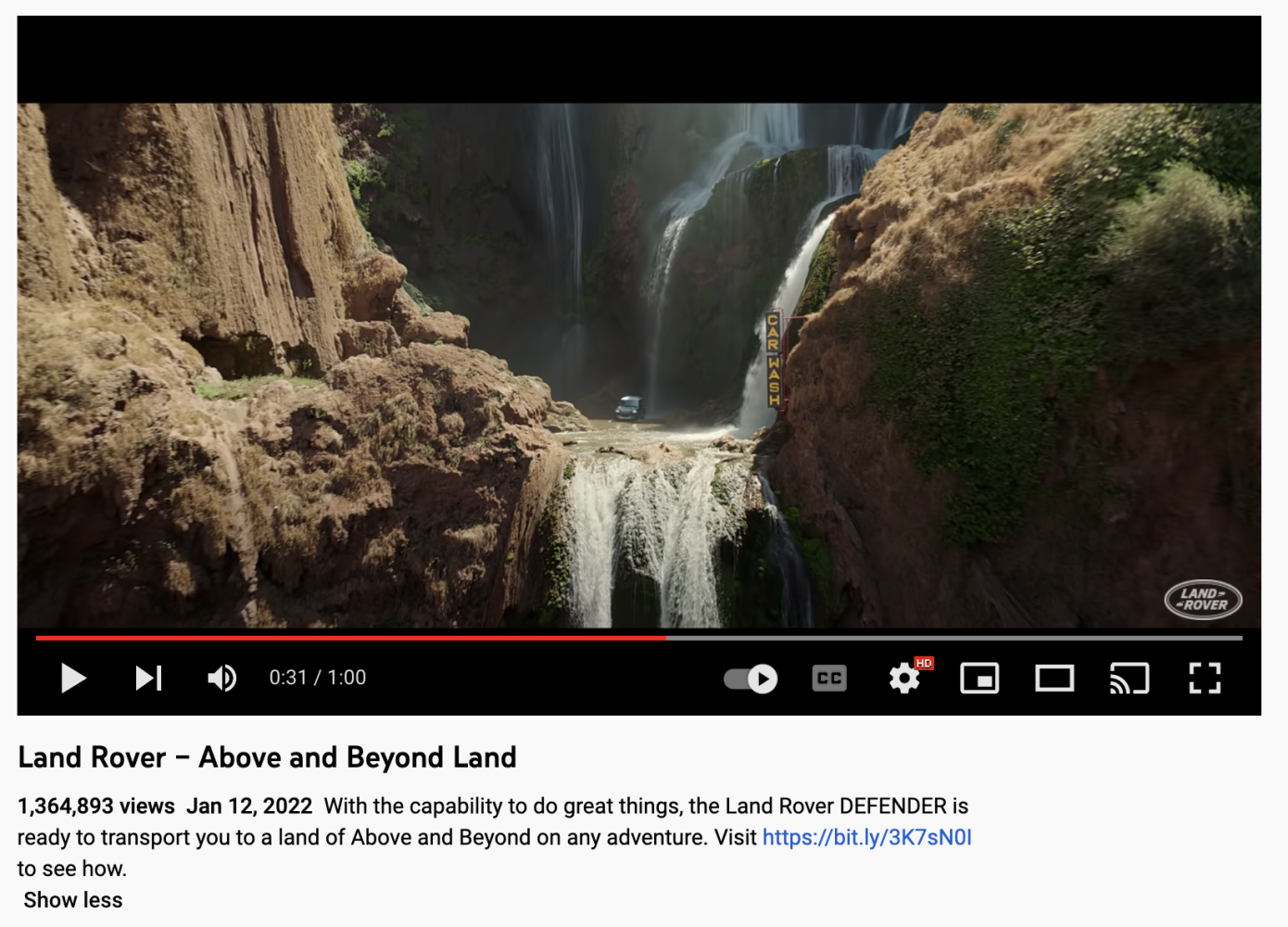Click the Land Rover watermark logo
The width and height of the screenshot is (1288, 927).
click(1203, 600)
